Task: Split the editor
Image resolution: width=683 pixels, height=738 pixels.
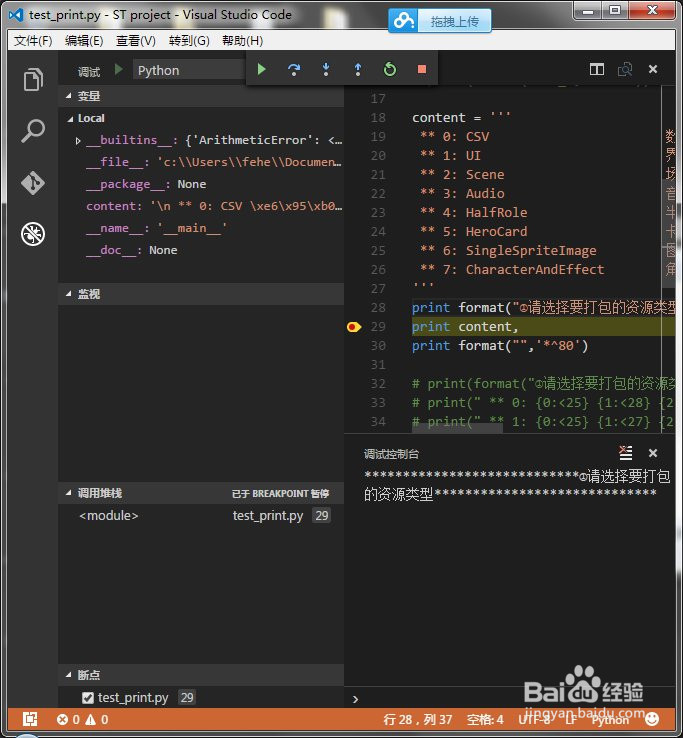Action: pos(597,70)
